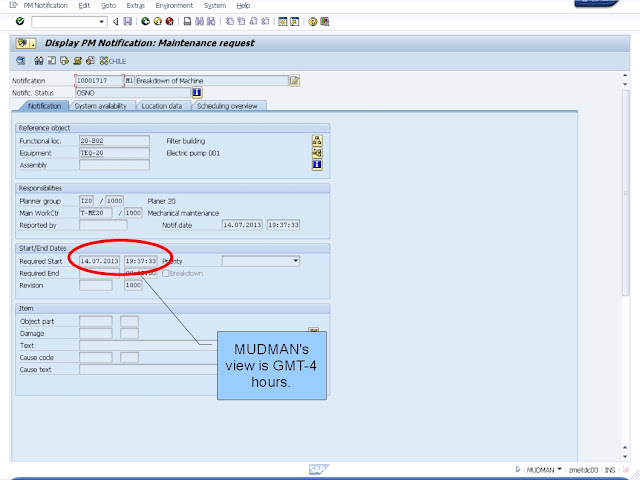Click the structure list icon beside Filter building
640x480 pixels.
pyautogui.click(x=317, y=141)
